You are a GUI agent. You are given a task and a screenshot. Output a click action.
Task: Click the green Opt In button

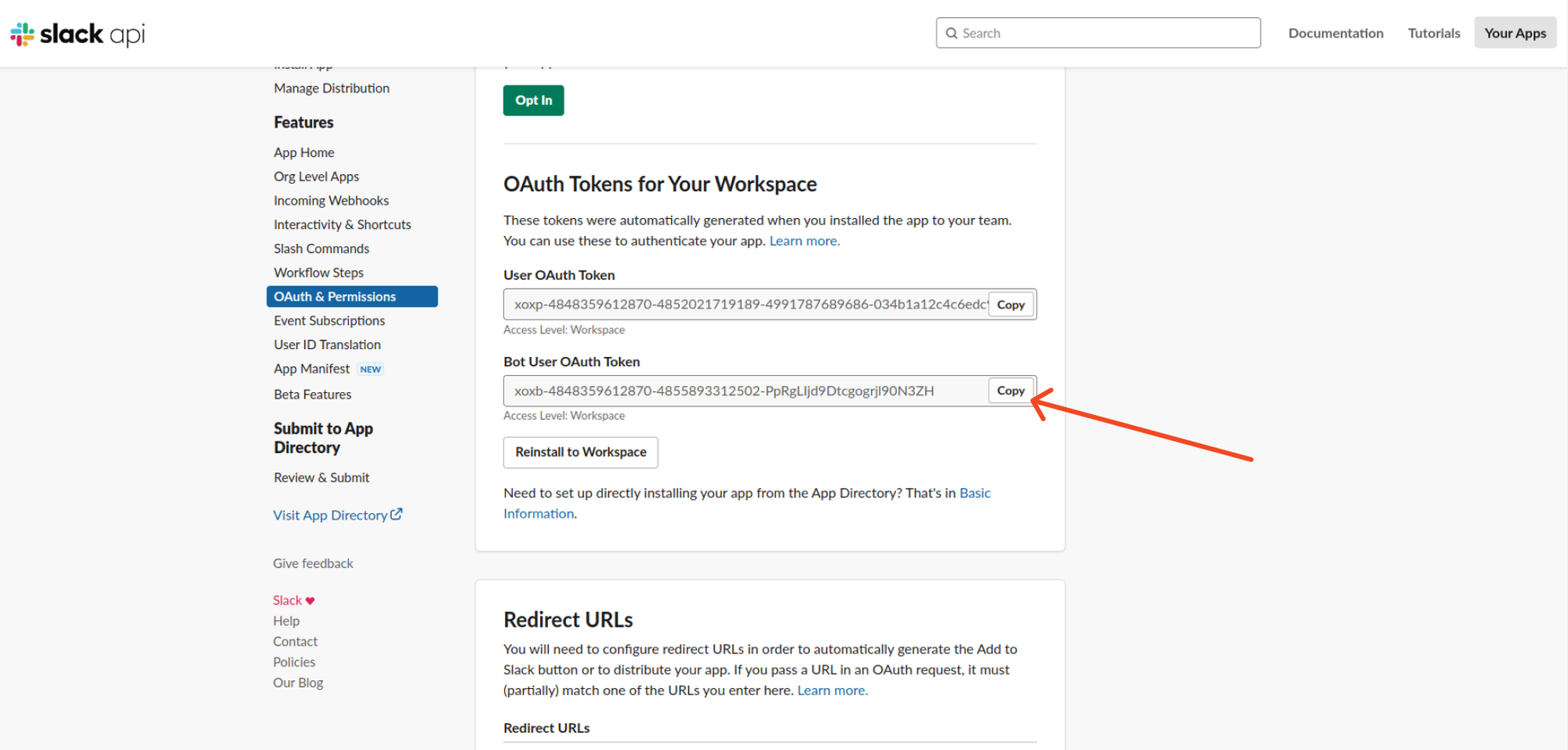coord(533,100)
